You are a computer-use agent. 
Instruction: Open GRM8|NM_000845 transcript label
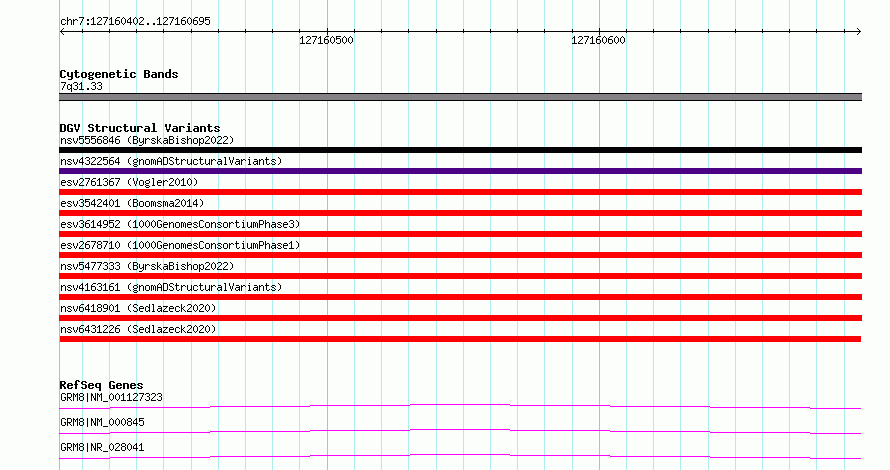102,423
